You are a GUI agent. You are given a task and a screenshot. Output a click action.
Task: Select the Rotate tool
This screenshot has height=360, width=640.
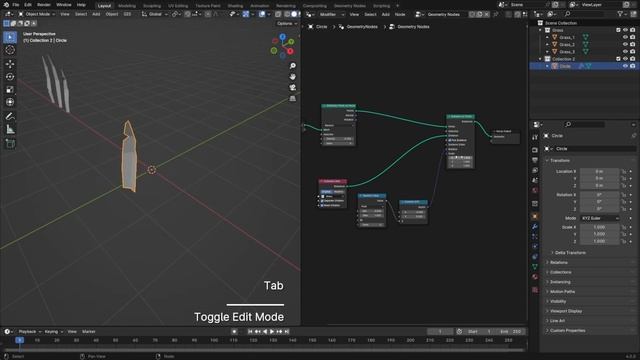click(x=10, y=77)
